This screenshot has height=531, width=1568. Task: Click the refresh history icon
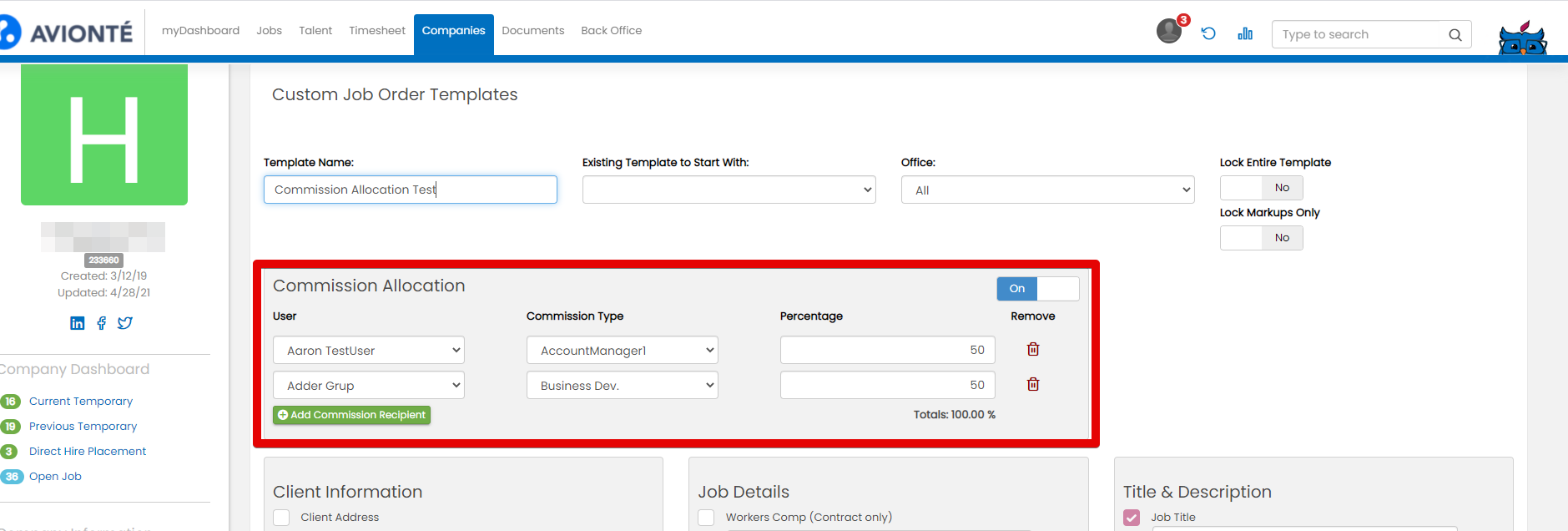click(1208, 33)
